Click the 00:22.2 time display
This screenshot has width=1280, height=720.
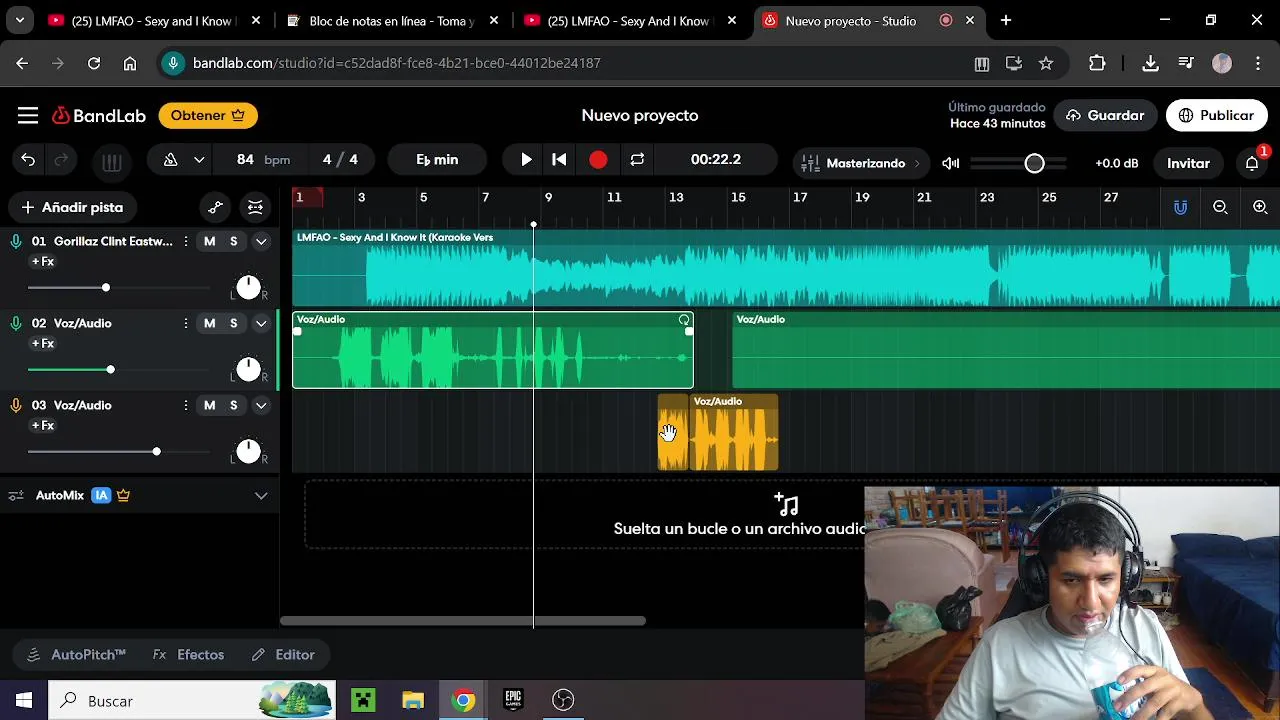click(x=716, y=160)
